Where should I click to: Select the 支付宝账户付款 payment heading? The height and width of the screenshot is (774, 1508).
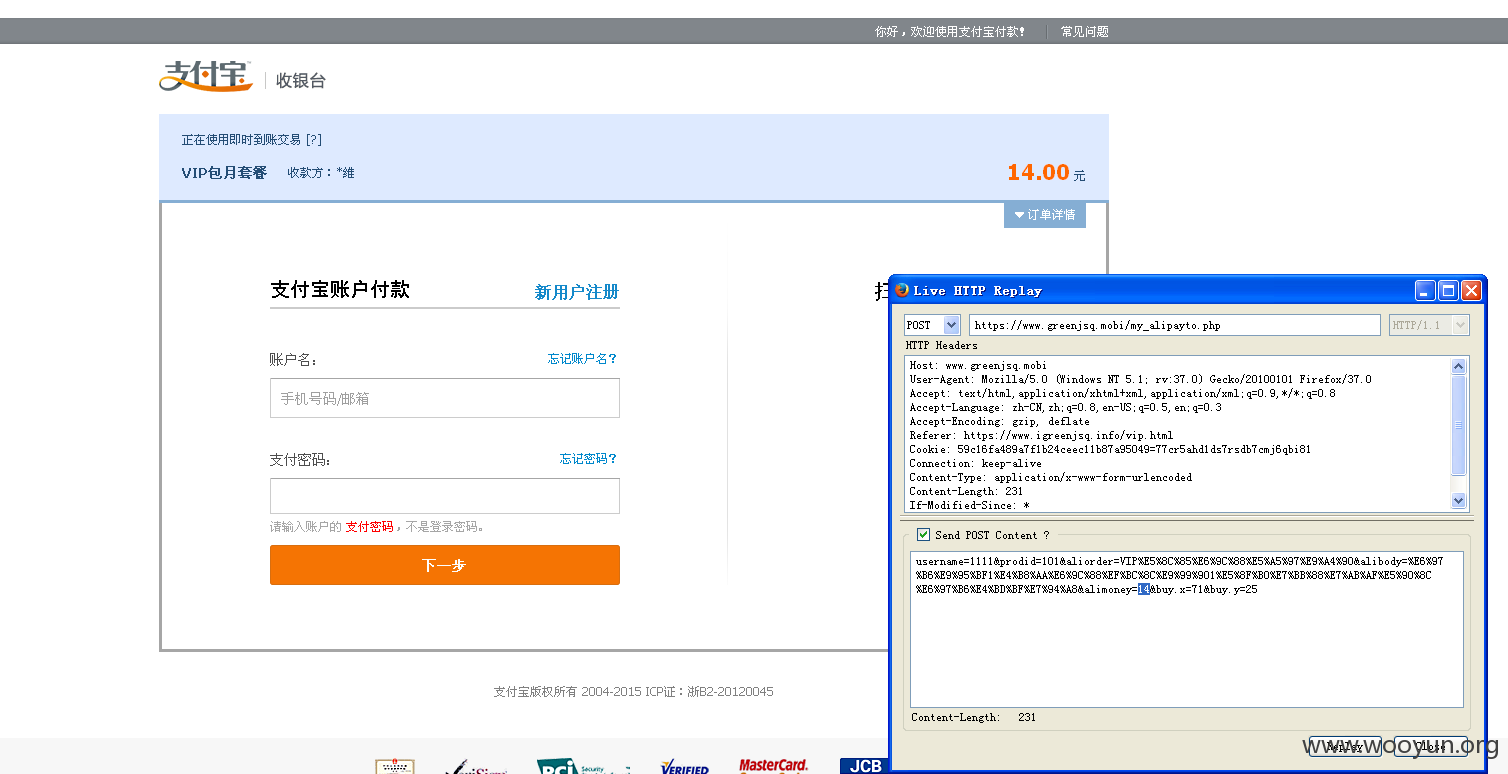[340, 290]
